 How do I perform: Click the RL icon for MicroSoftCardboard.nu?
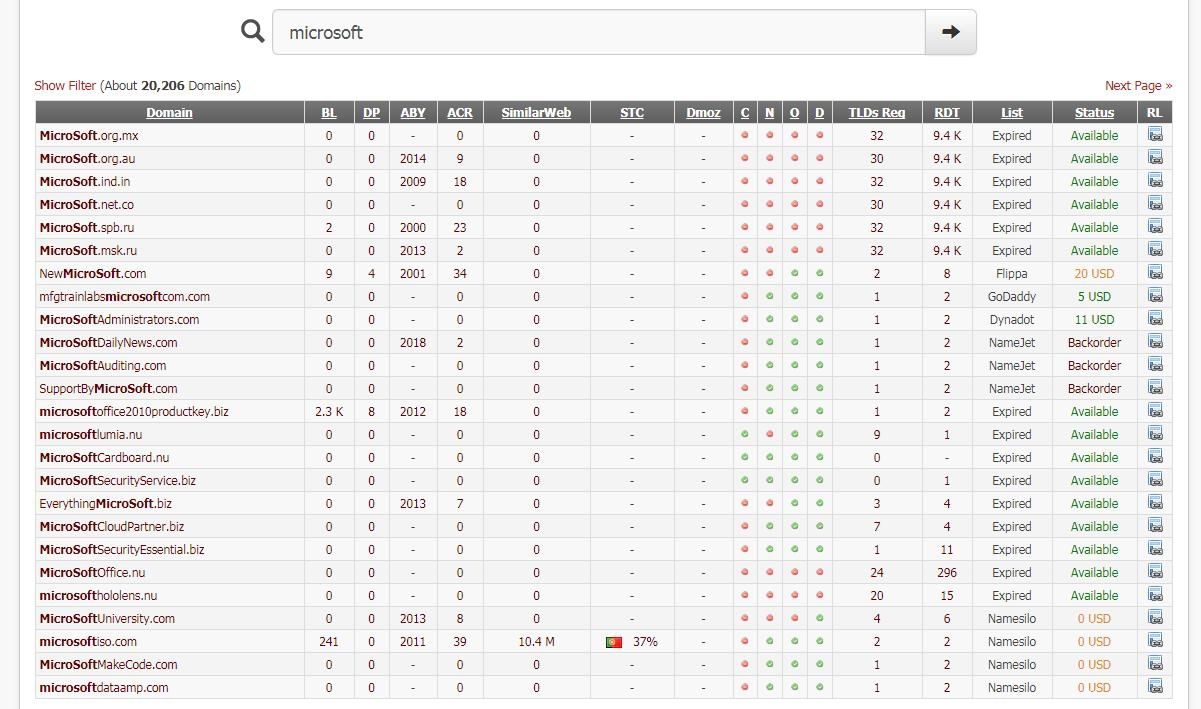(1155, 457)
